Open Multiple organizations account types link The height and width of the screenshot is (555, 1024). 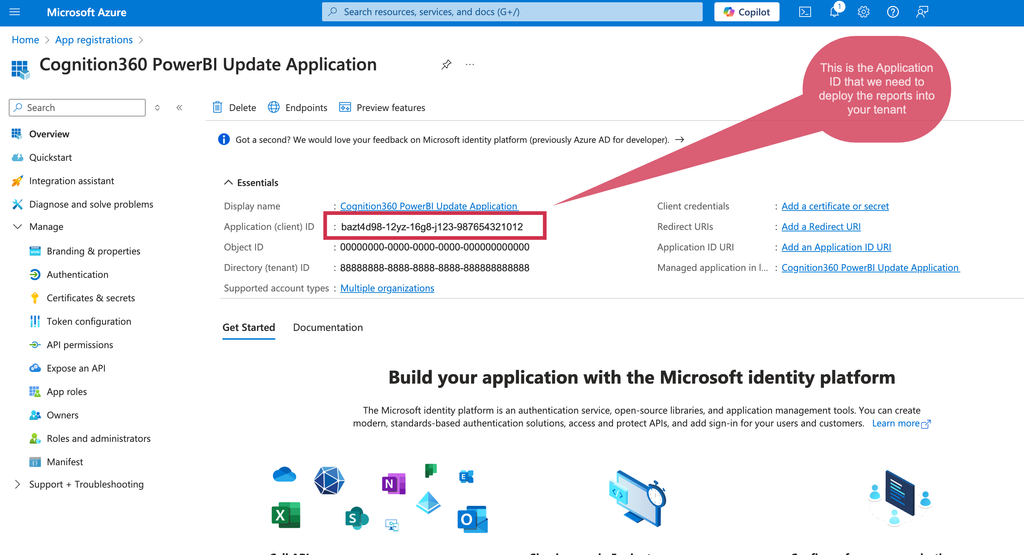click(x=387, y=289)
